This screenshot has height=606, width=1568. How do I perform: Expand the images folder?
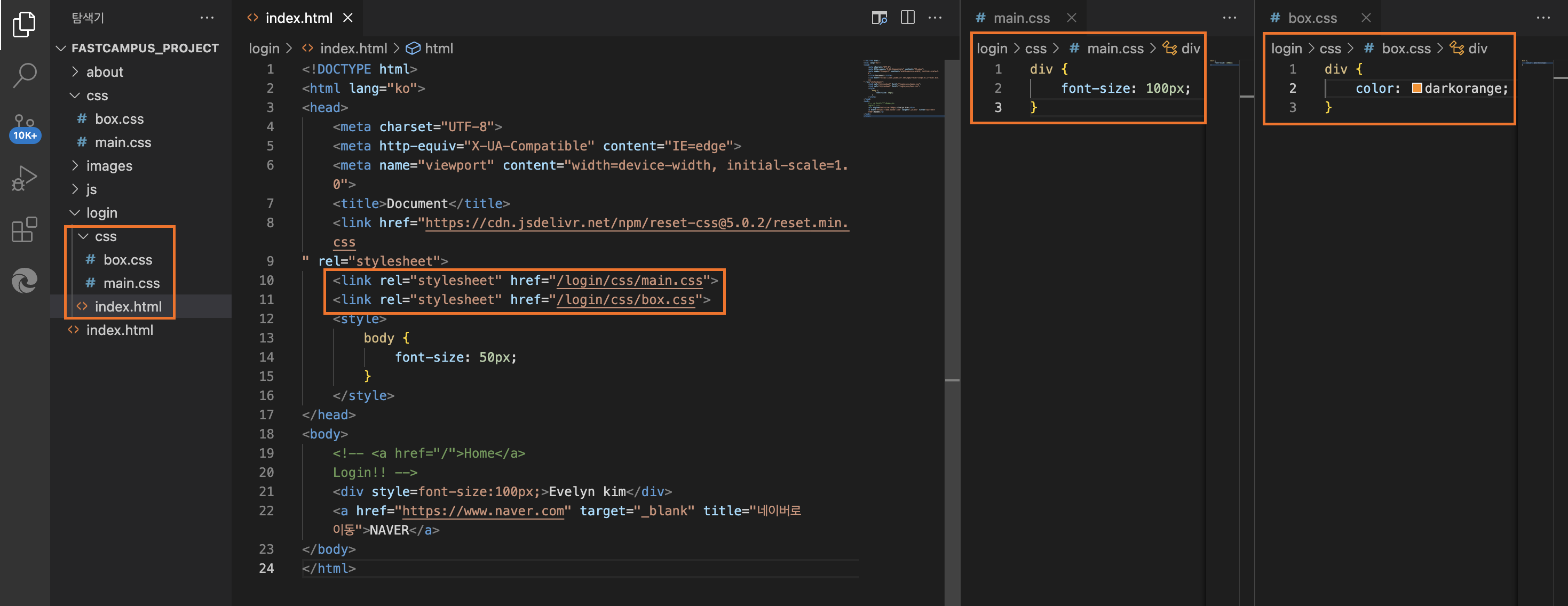(x=109, y=165)
